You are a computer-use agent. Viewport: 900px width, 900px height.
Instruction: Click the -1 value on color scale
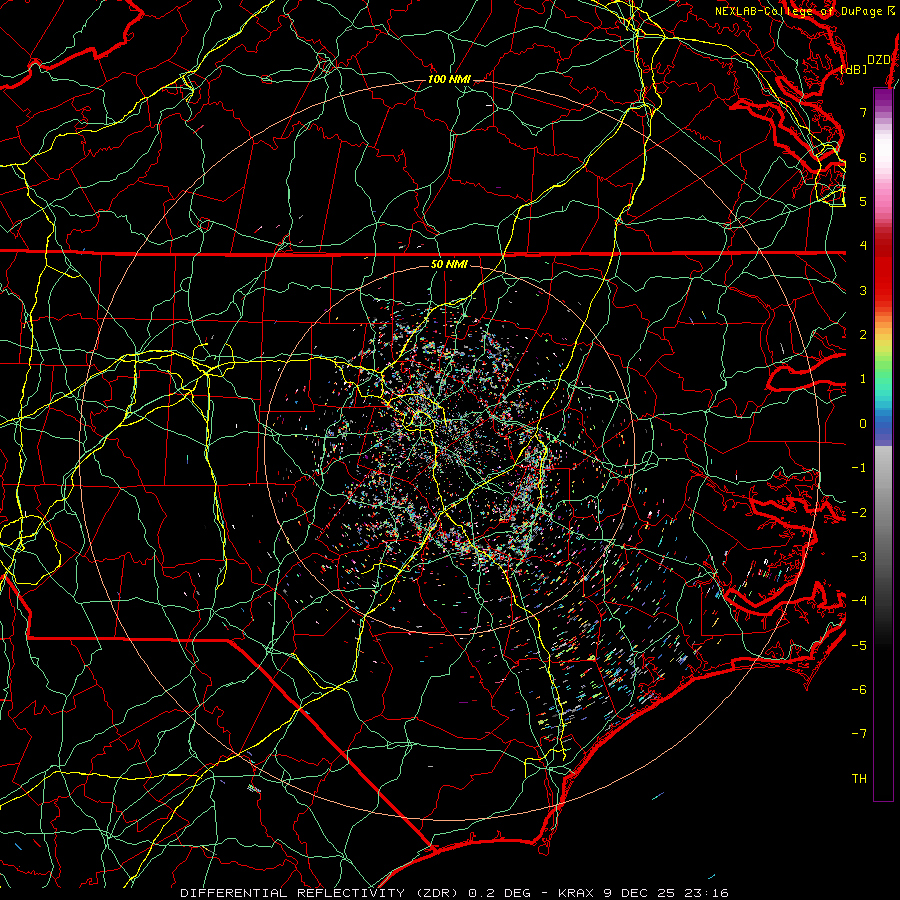point(859,468)
